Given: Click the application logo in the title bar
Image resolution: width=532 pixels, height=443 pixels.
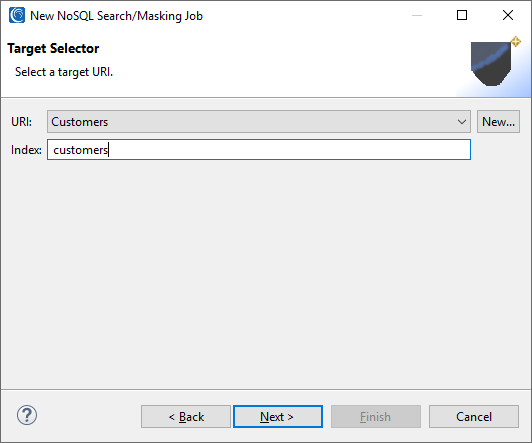Looking at the screenshot, I should click(x=17, y=15).
